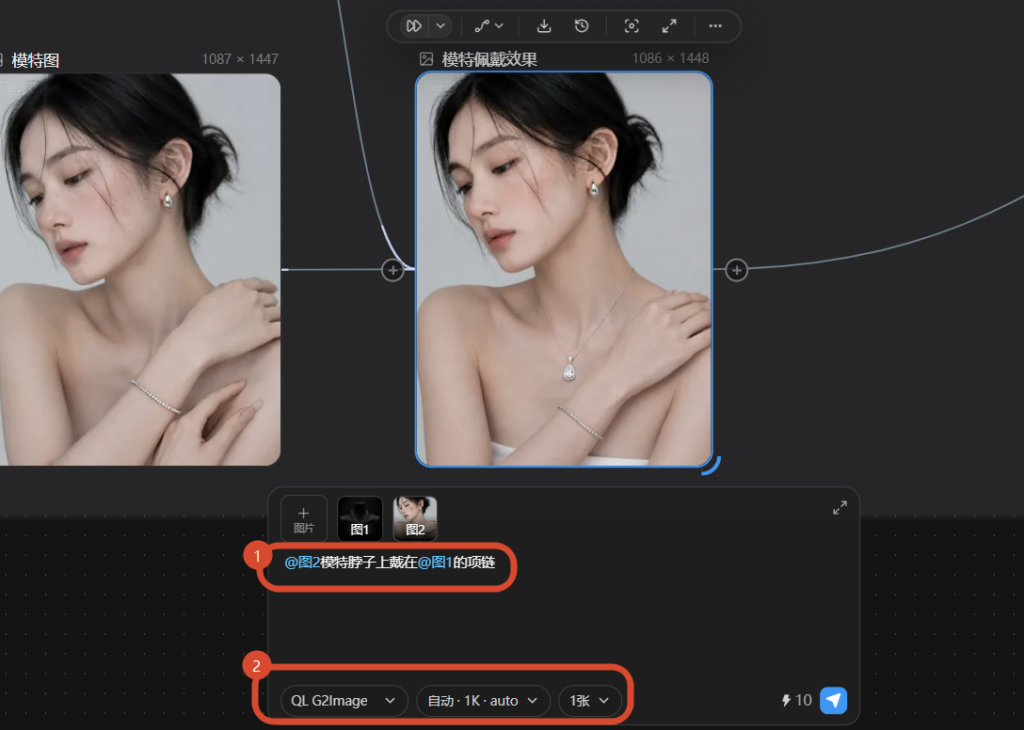Select the 模特佩戴效果 result image node

(564, 269)
